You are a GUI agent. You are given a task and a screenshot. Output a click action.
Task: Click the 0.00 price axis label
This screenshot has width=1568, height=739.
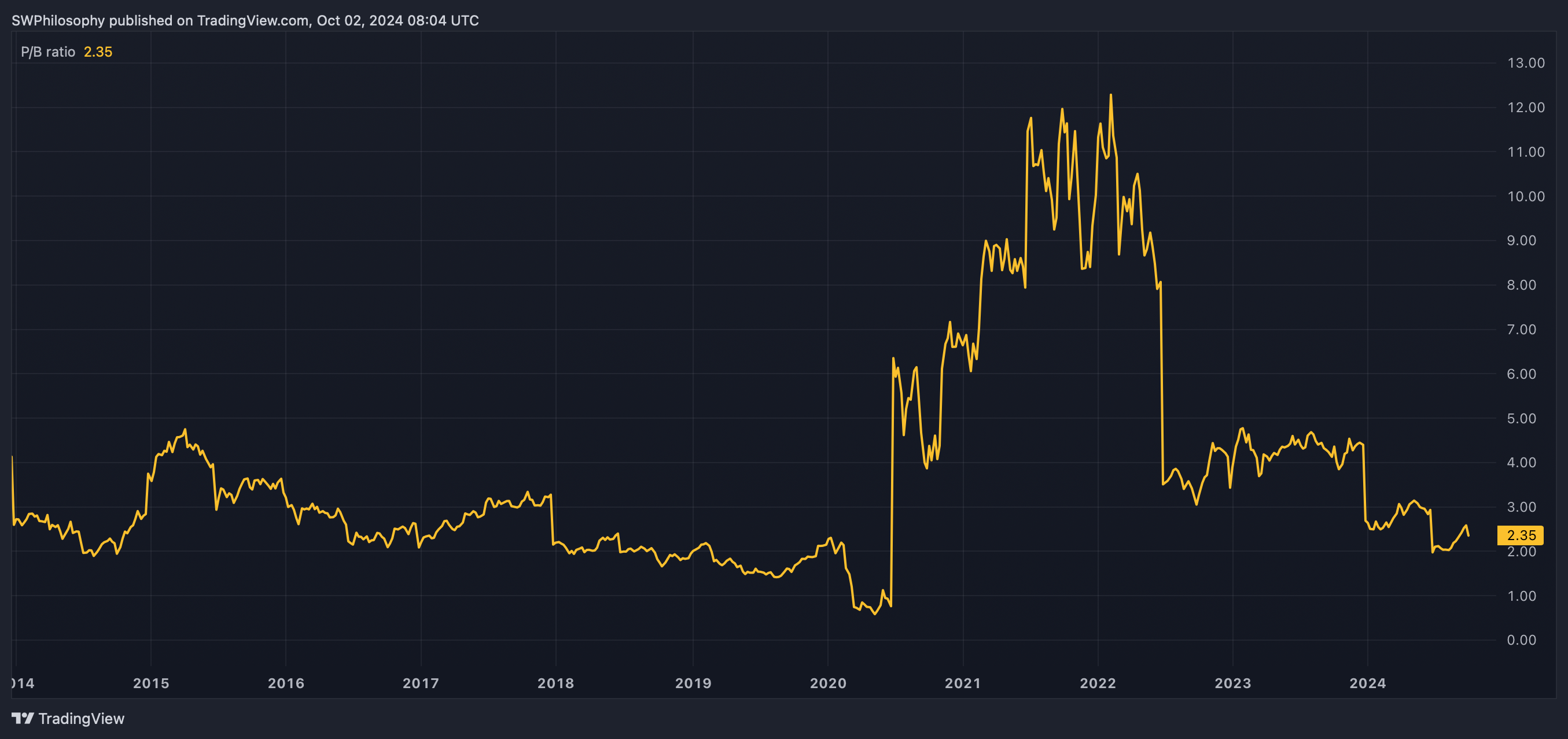[1521, 640]
